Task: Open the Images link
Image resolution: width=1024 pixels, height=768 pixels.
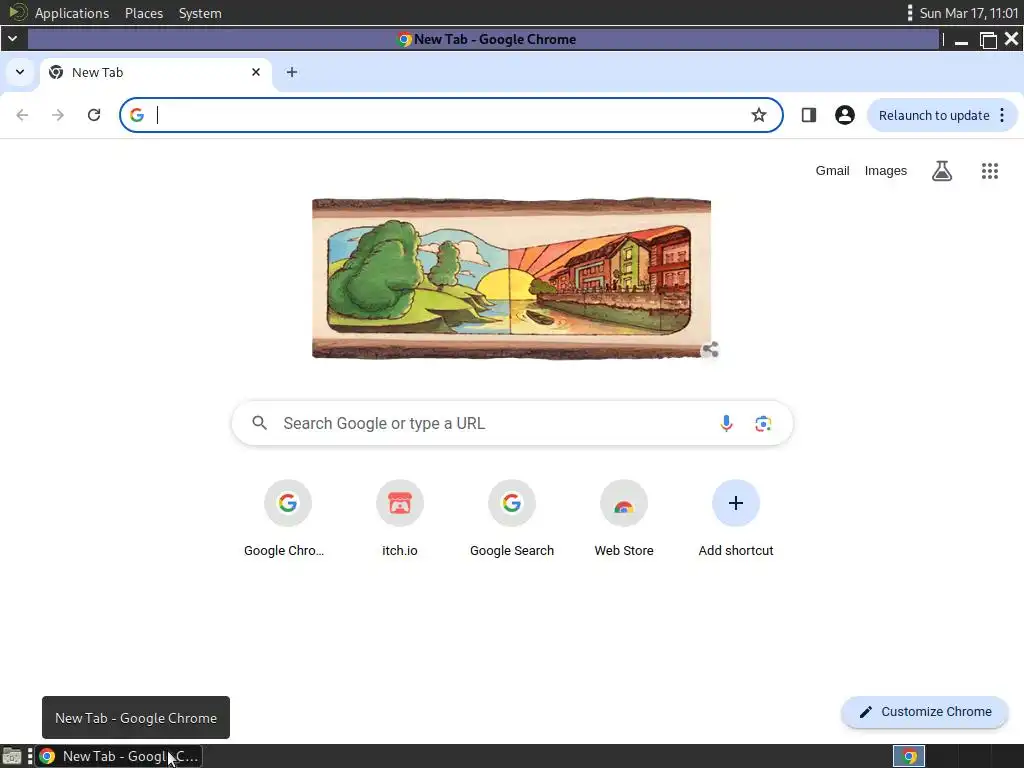Action: [x=886, y=170]
